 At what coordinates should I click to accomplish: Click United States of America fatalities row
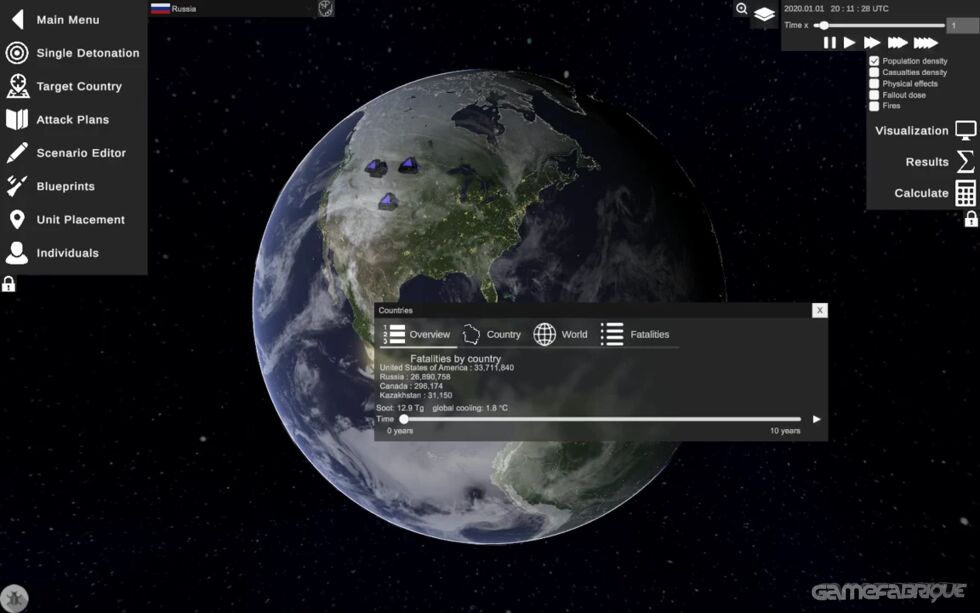pos(447,367)
